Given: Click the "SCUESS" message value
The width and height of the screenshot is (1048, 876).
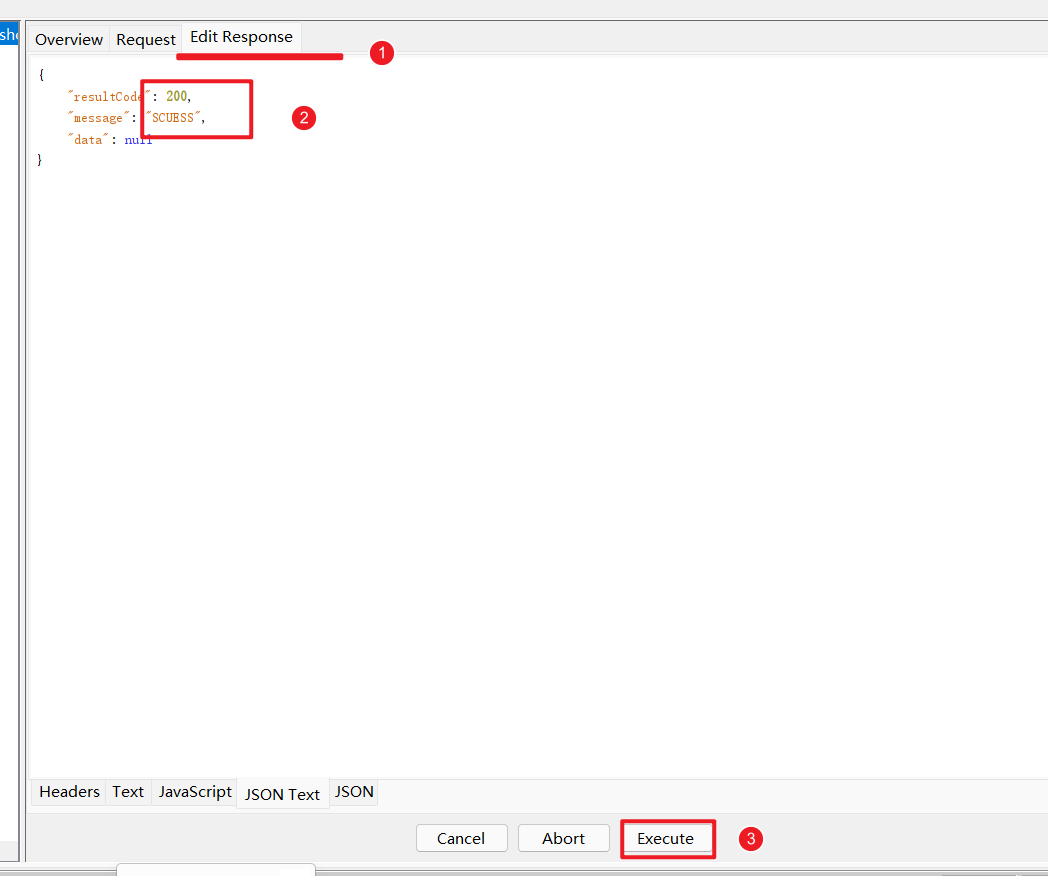Looking at the screenshot, I should point(173,118).
